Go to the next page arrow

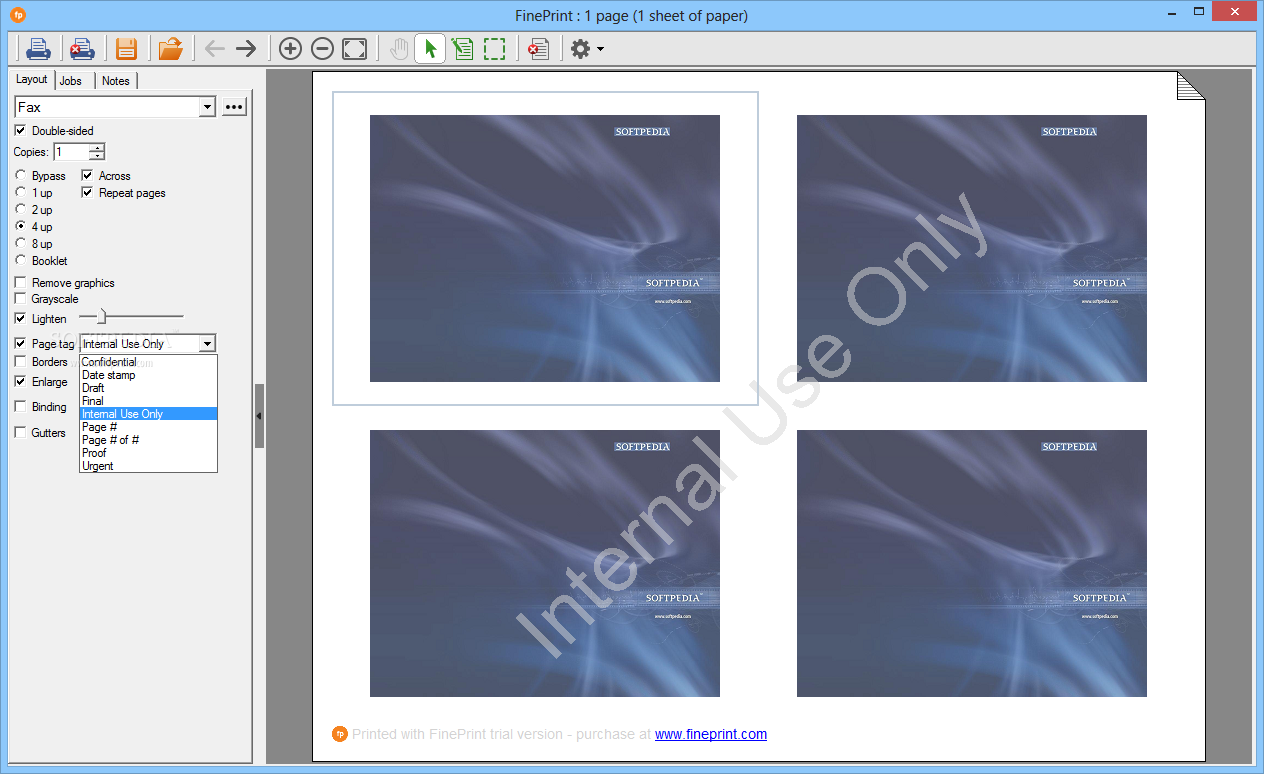(x=246, y=48)
